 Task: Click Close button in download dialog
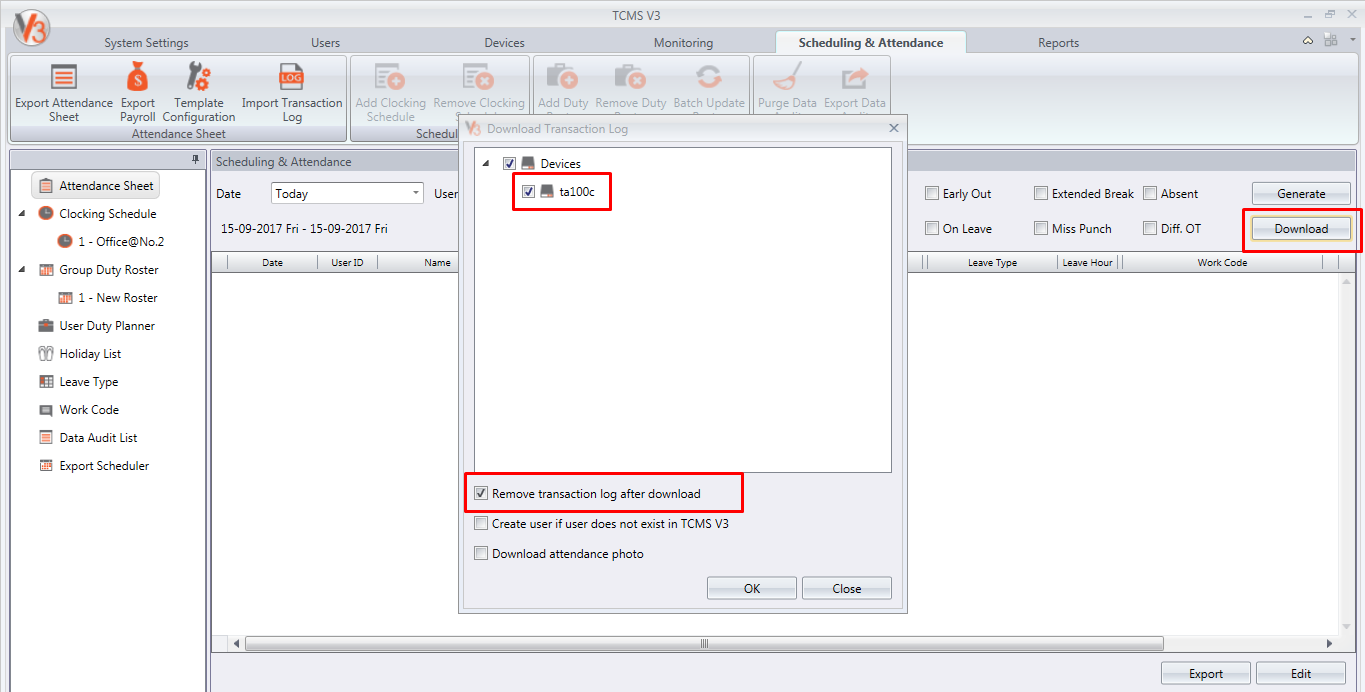click(x=847, y=588)
